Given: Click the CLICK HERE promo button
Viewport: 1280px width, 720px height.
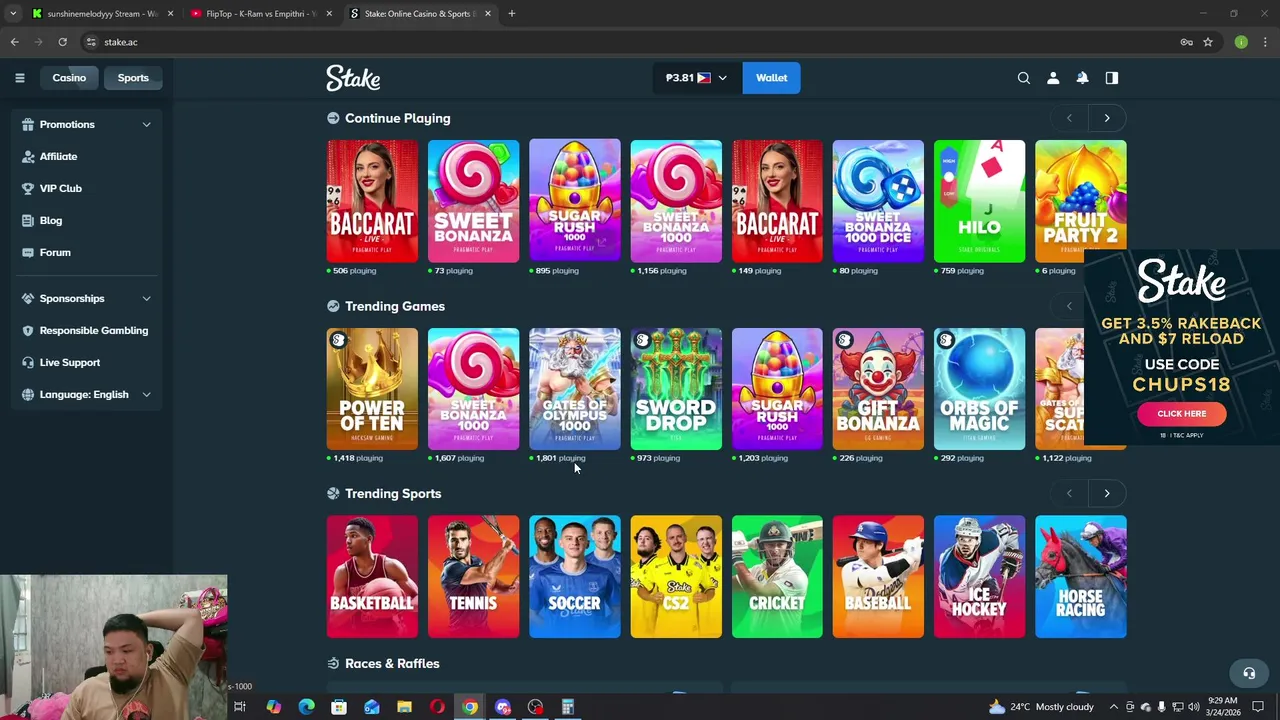Looking at the screenshot, I should 1181,414.
